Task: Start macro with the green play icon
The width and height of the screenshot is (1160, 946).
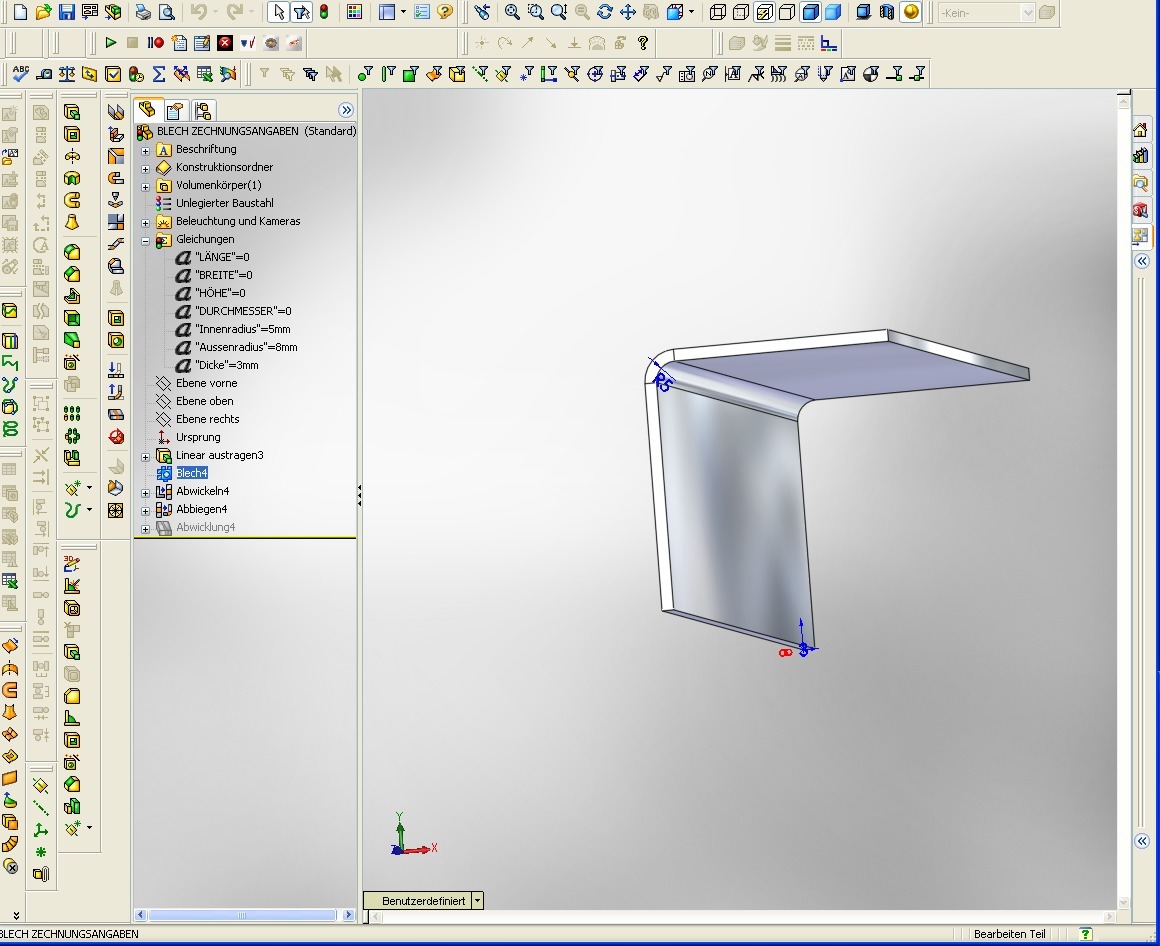Action: pyautogui.click(x=111, y=43)
